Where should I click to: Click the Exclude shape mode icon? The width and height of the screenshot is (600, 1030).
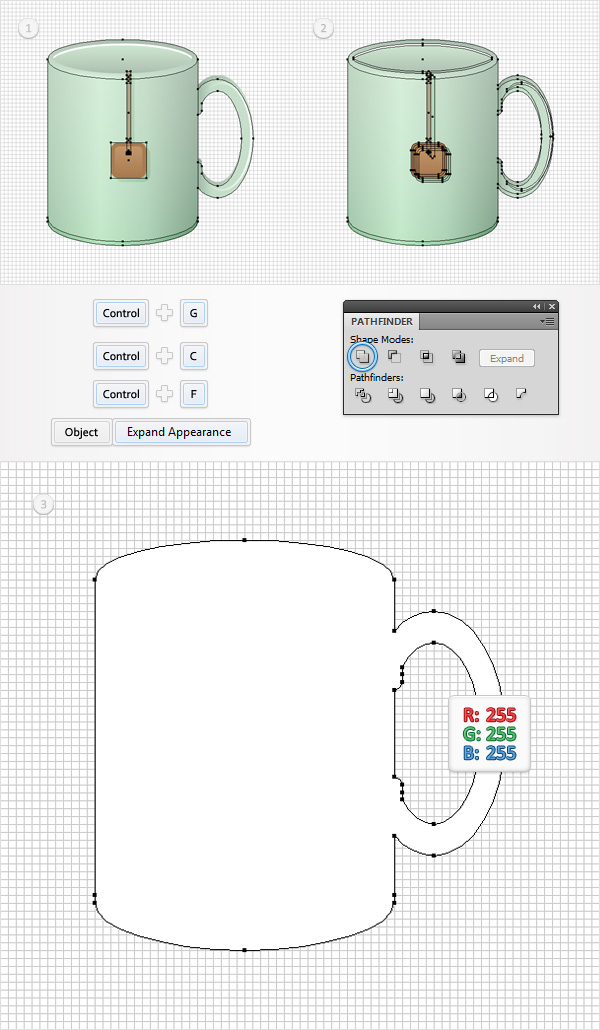point(459,357)
